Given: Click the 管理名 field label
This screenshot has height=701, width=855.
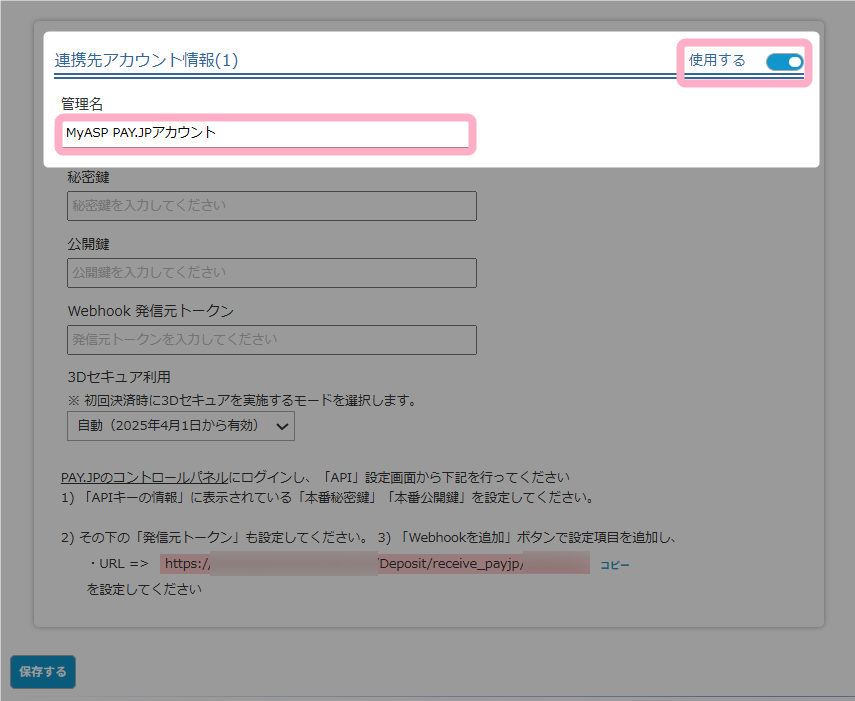Looking at the screenshot, I should coord(82,104).
